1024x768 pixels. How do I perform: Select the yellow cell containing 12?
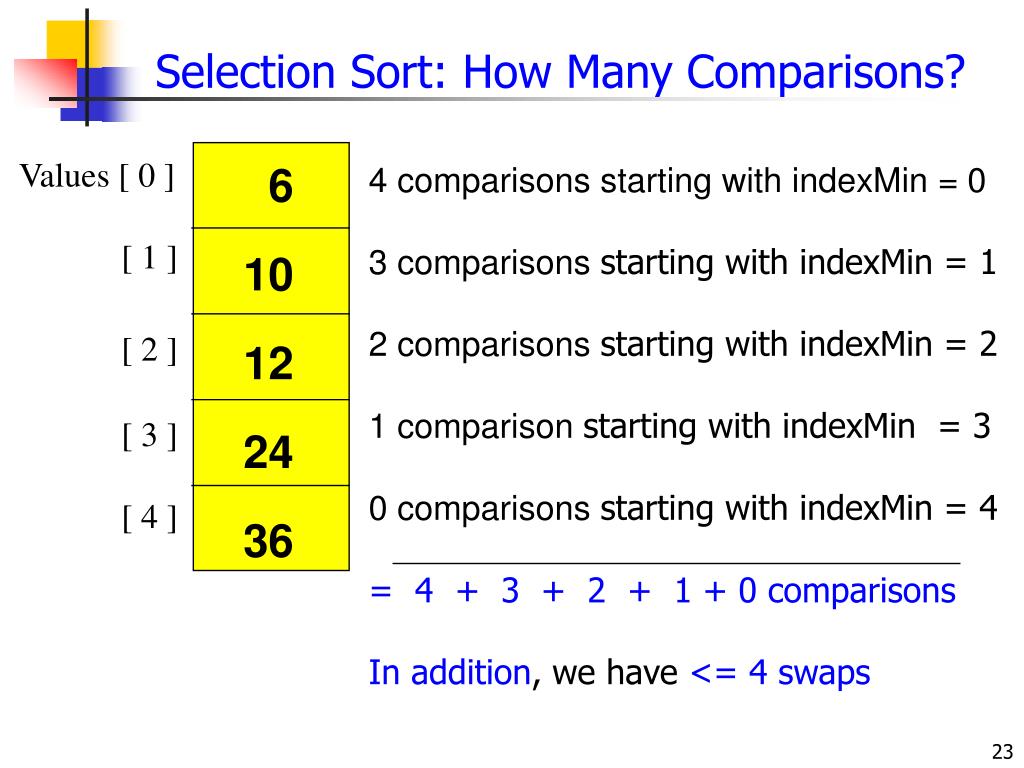click(x=271, y=357)
